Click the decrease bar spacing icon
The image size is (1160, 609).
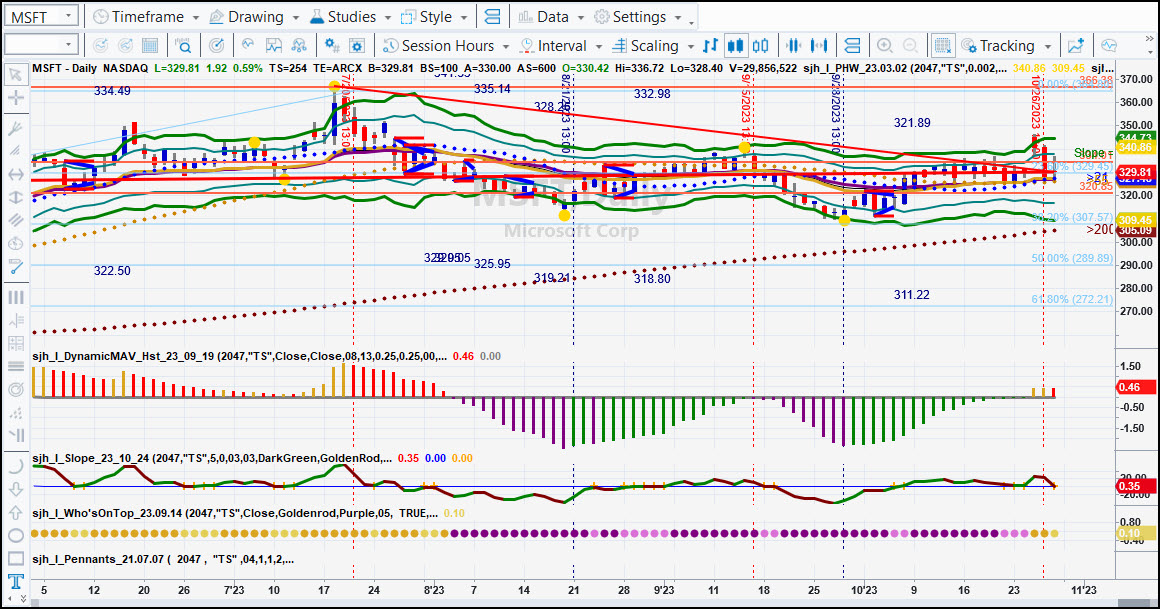tap(794, 46)
